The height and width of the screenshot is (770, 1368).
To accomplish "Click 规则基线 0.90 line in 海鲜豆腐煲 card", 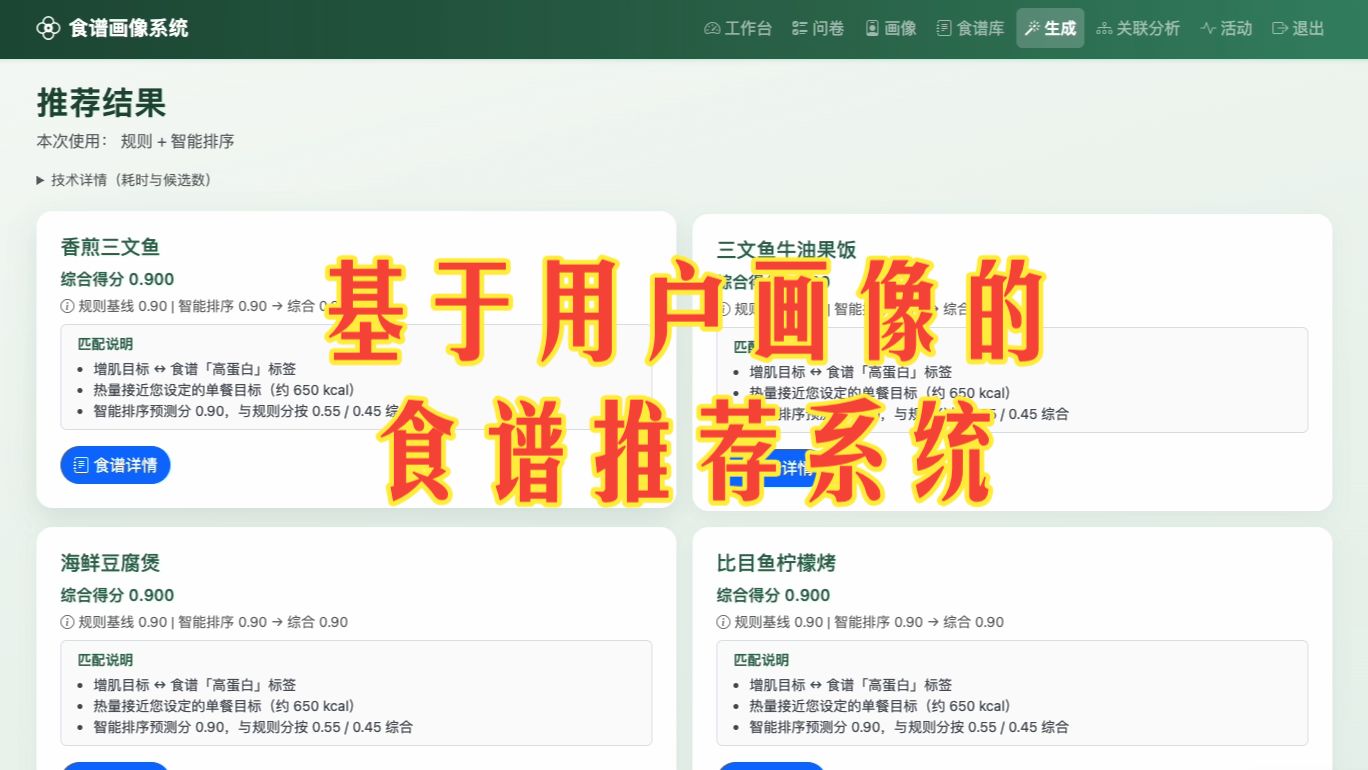I will (204, 622).
